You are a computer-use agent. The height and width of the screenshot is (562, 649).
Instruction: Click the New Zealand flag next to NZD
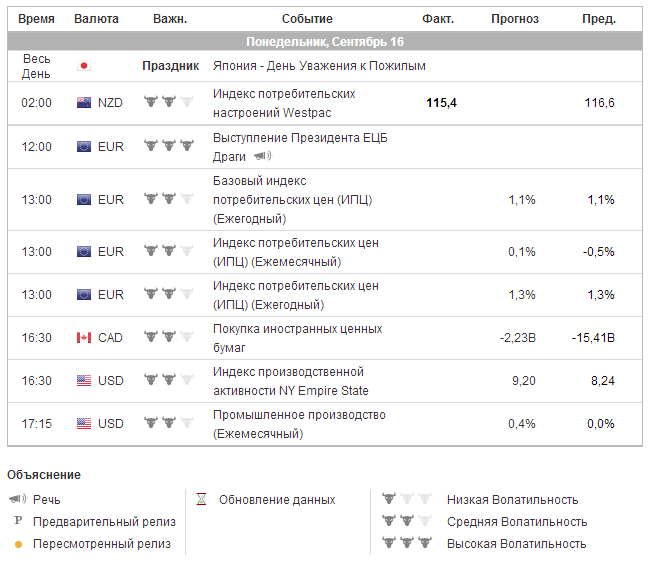84,103
